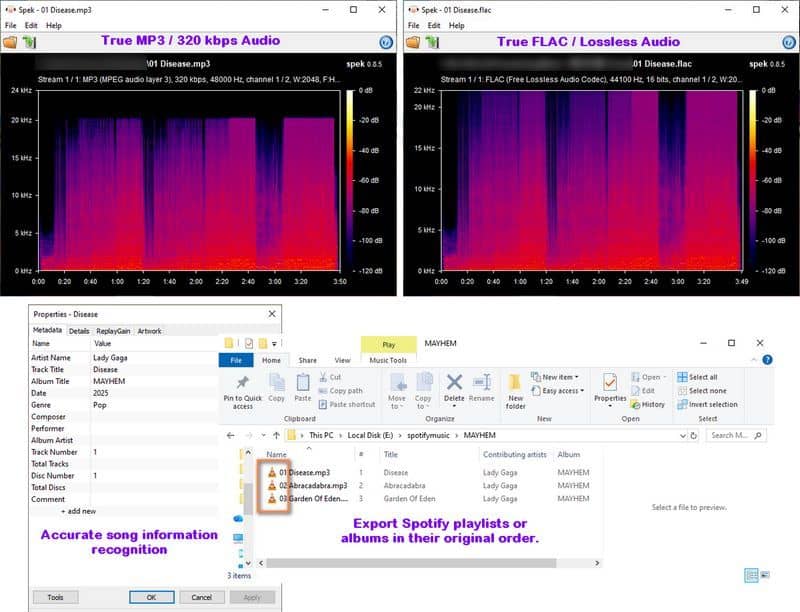Switch to Details tab in Properties dialog
The image size is (800, 612).
(79, 331)
